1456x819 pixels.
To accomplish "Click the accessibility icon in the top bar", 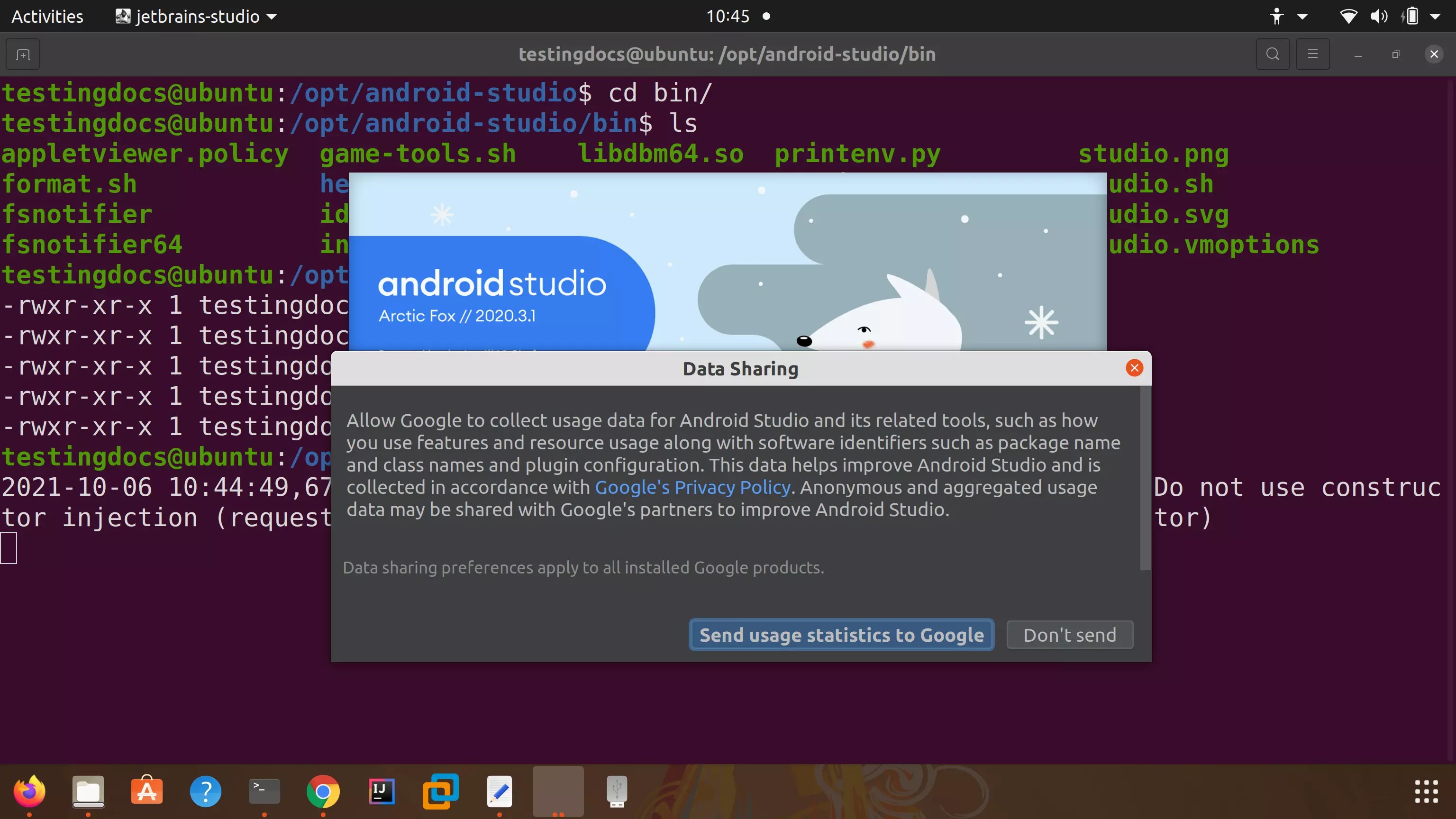I will (x=1277, y=16).
